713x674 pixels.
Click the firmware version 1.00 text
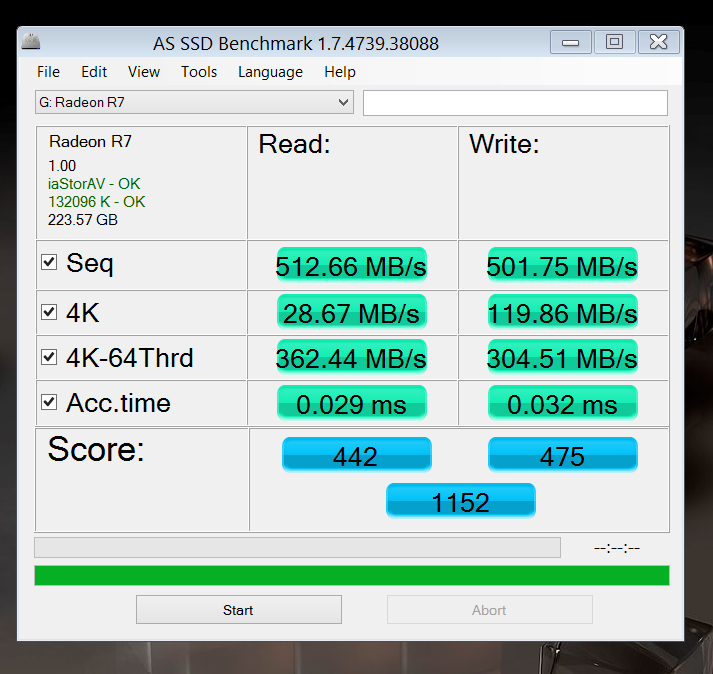coord(62,166)
